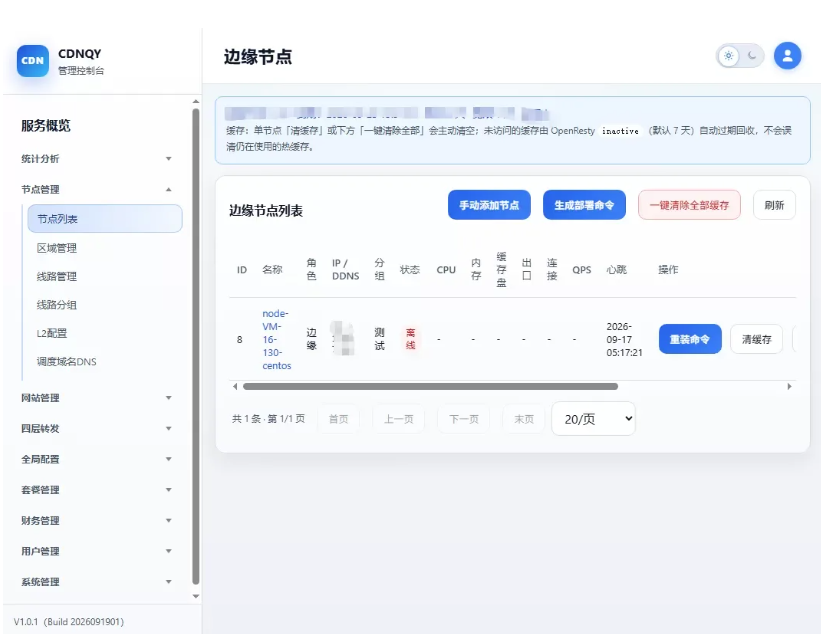Viewport: 821px width, 634px height.
Task: Open 线路分组 submenu item
Action: (57, 305)
